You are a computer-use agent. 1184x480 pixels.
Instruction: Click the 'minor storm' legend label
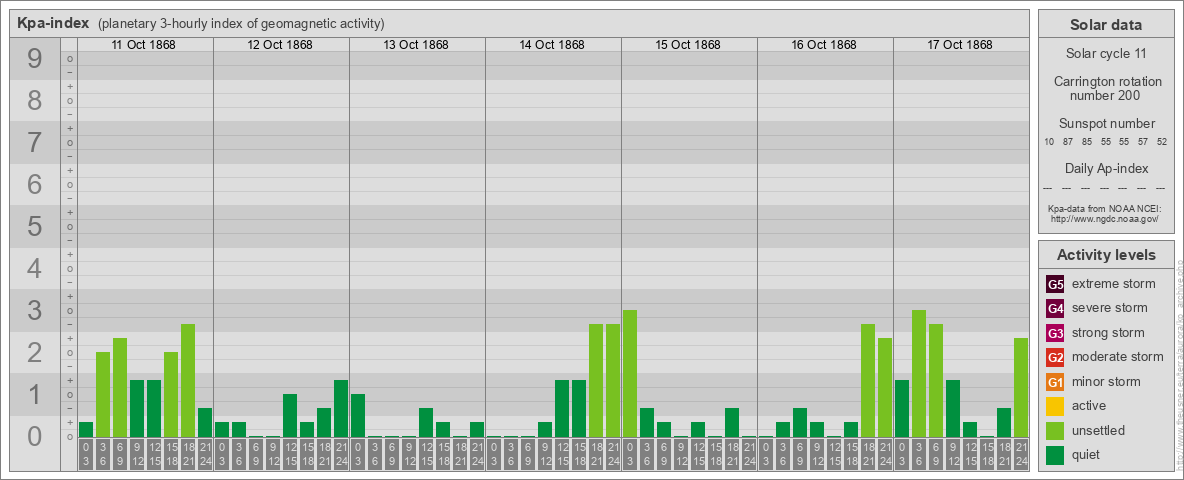coord(1106,382)
